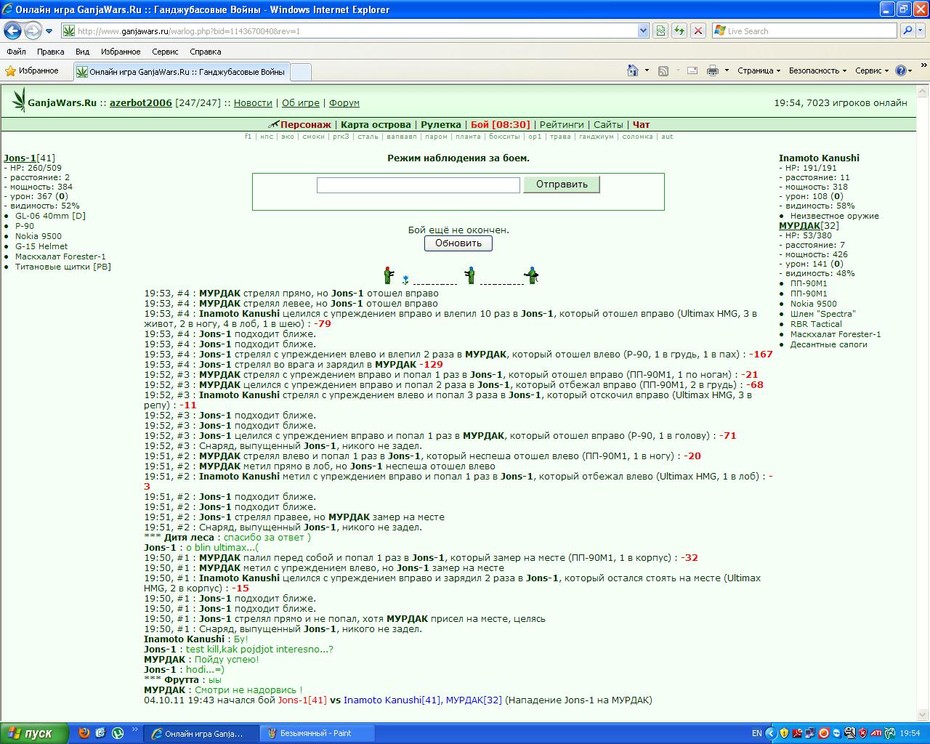Click the compatibility view icon
Viewport: 930px width, 744px height.
tap(660, 31)
